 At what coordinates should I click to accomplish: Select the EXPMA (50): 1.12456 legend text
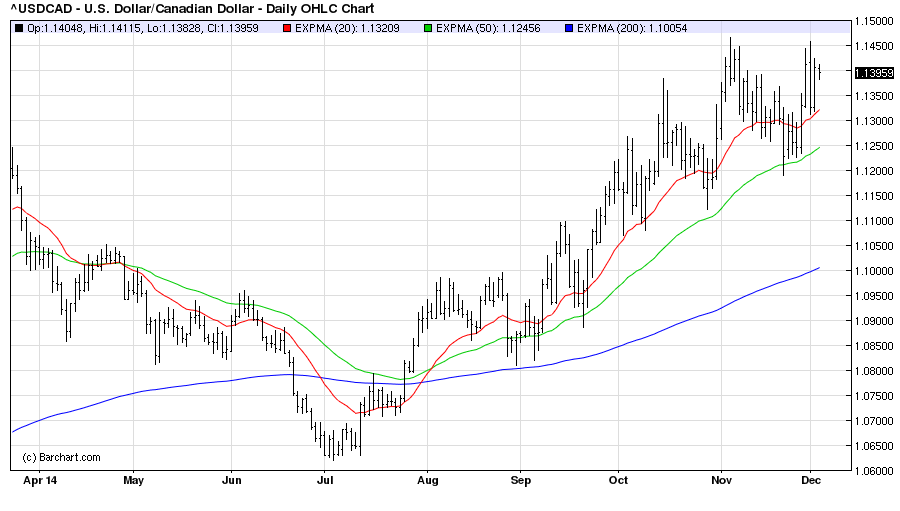(x=489, y=27)
